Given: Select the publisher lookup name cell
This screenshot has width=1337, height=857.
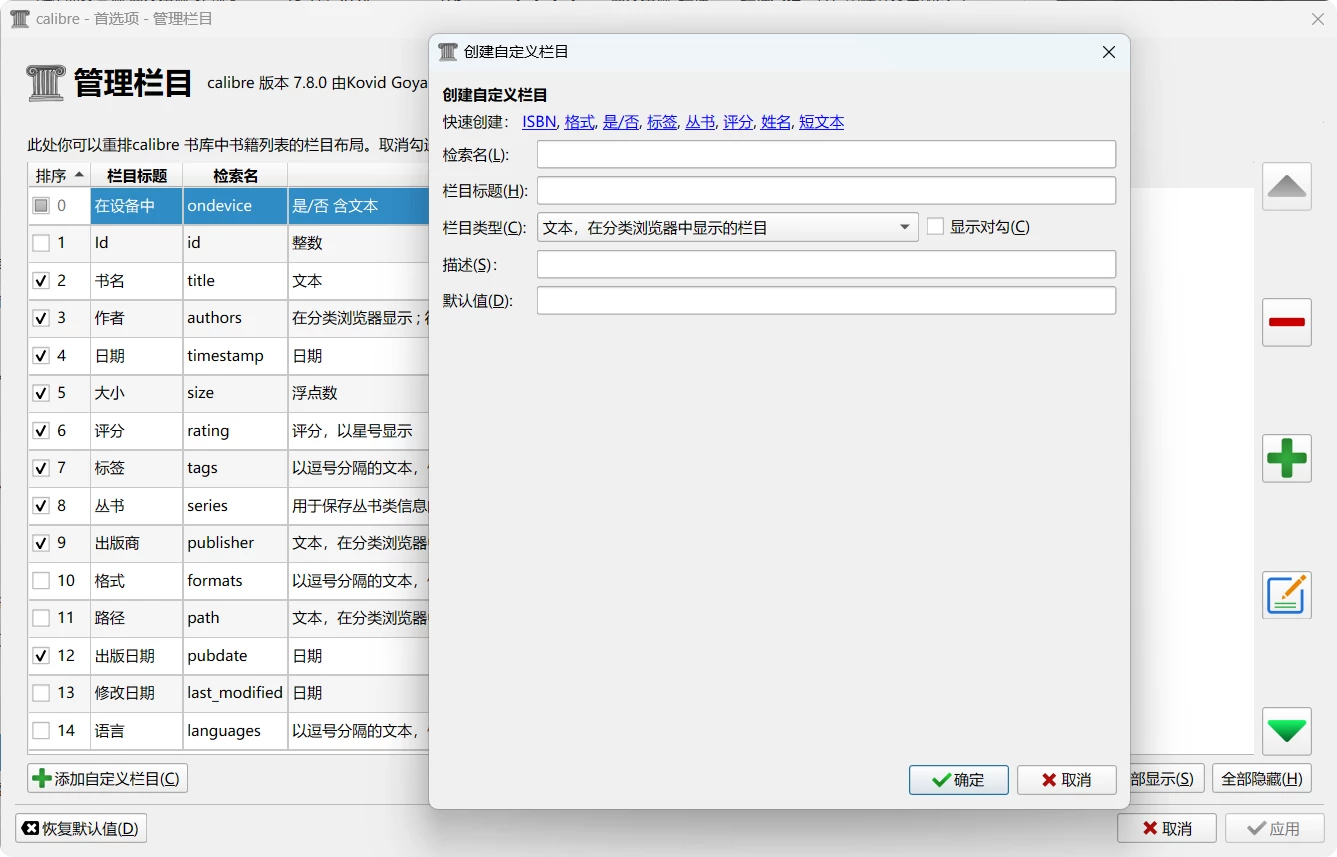Looking at the screenshot, I should click(x=235, y=543).
